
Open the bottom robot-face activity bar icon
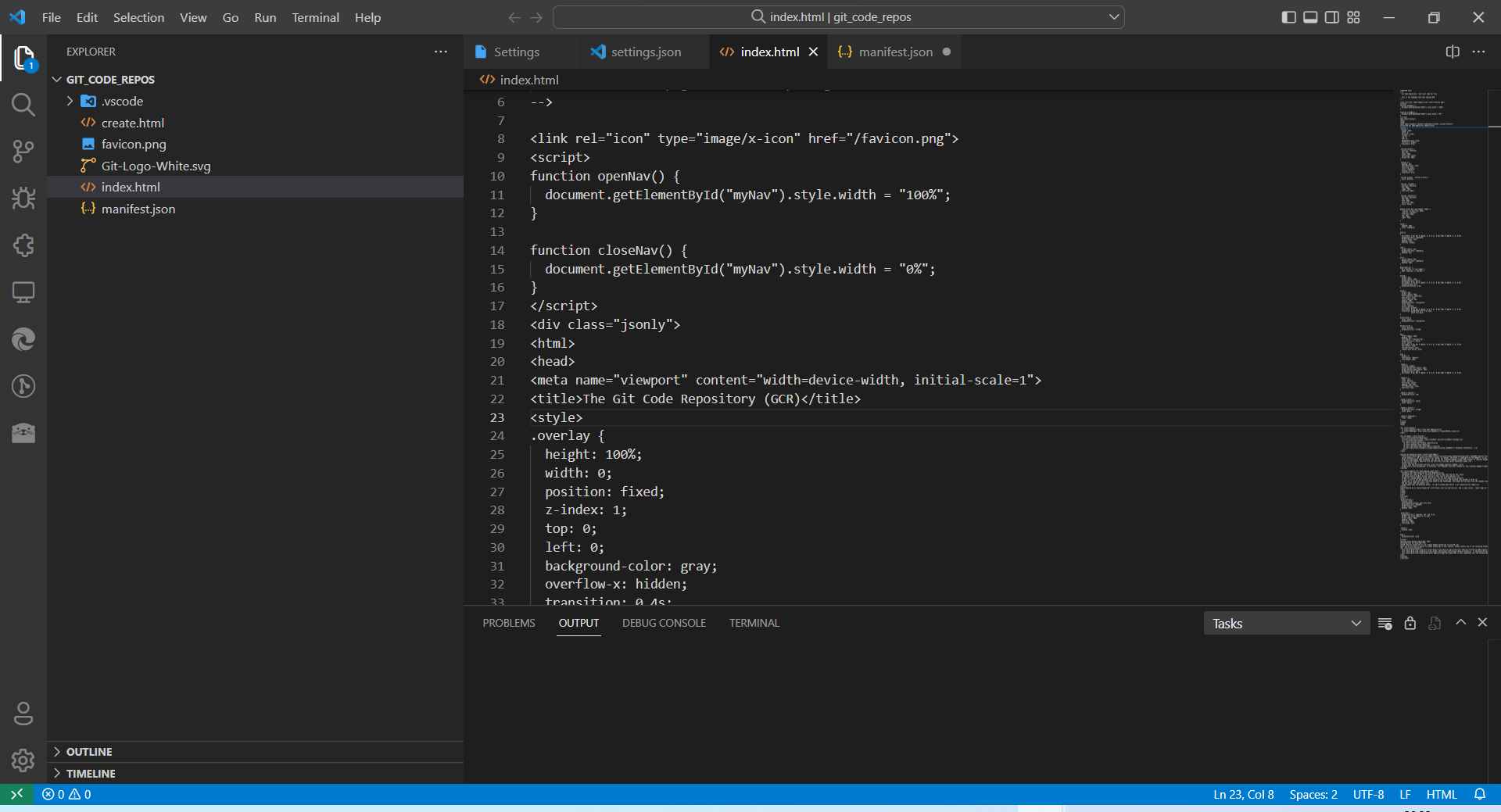pos(23,433)
